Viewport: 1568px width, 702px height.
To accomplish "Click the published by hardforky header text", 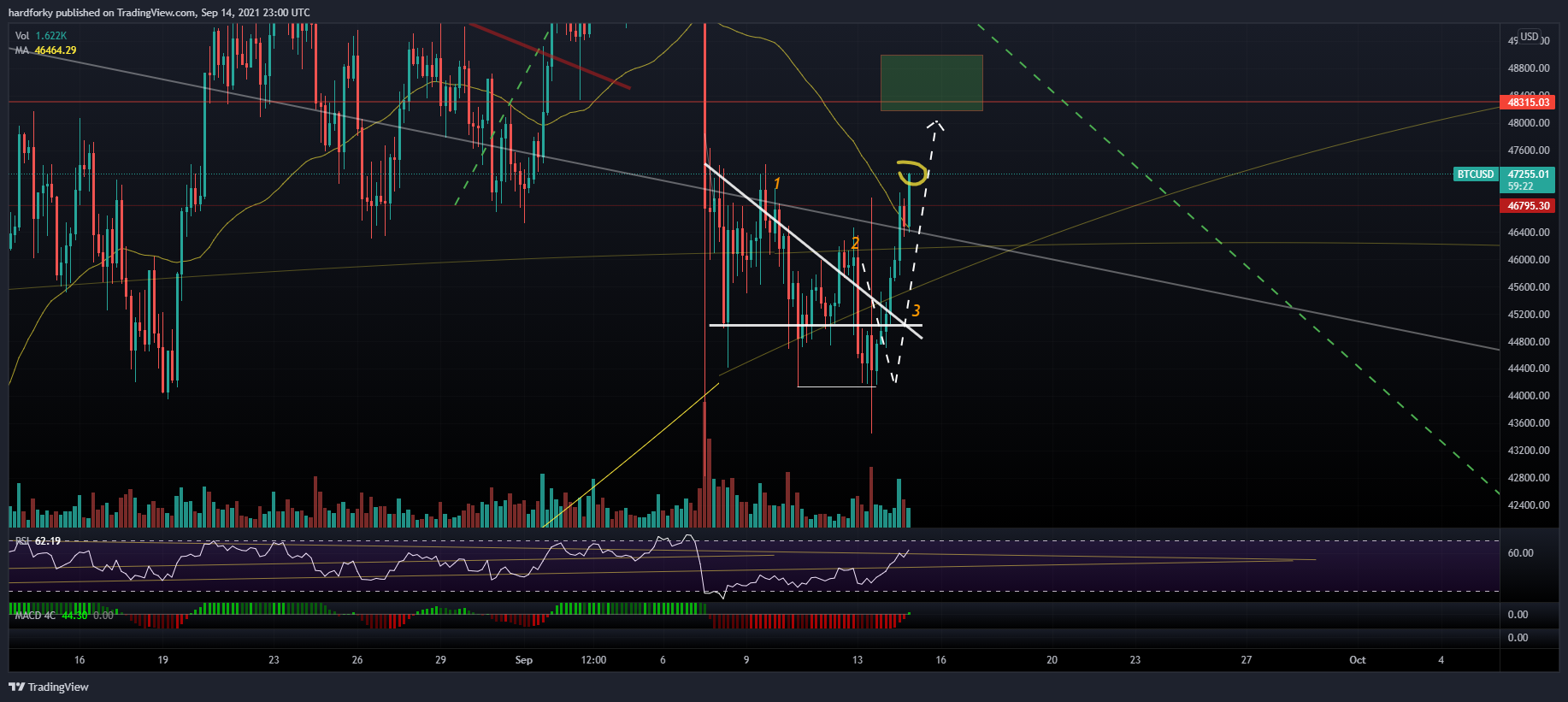I will click(159, 12).
